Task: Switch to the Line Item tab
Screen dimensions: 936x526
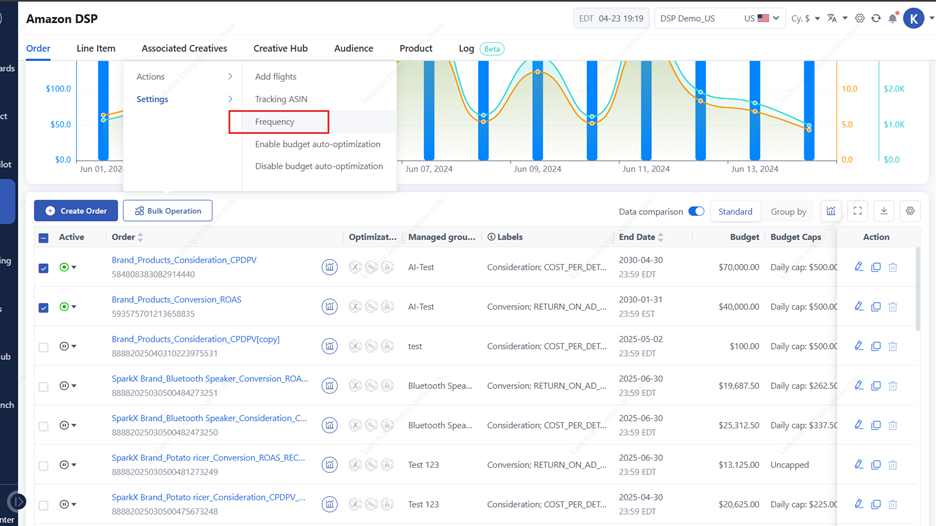Action: tap(96, 48)
